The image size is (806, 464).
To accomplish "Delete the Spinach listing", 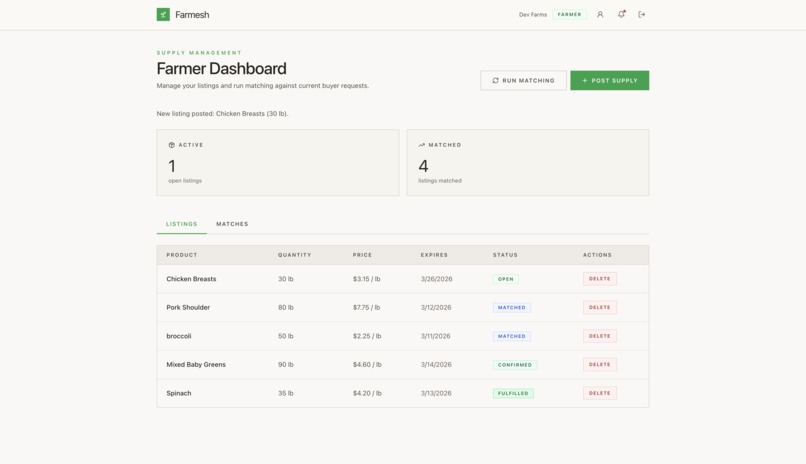I will pos(599,393).
